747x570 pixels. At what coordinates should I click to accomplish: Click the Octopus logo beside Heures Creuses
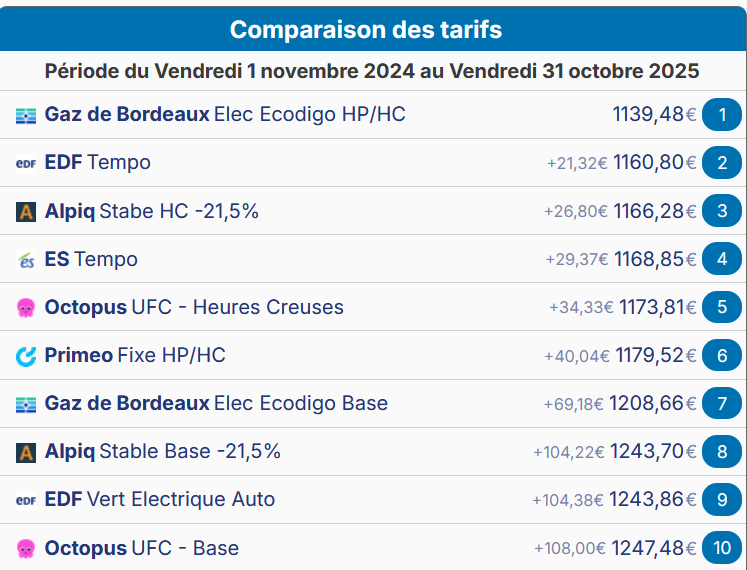26,308
